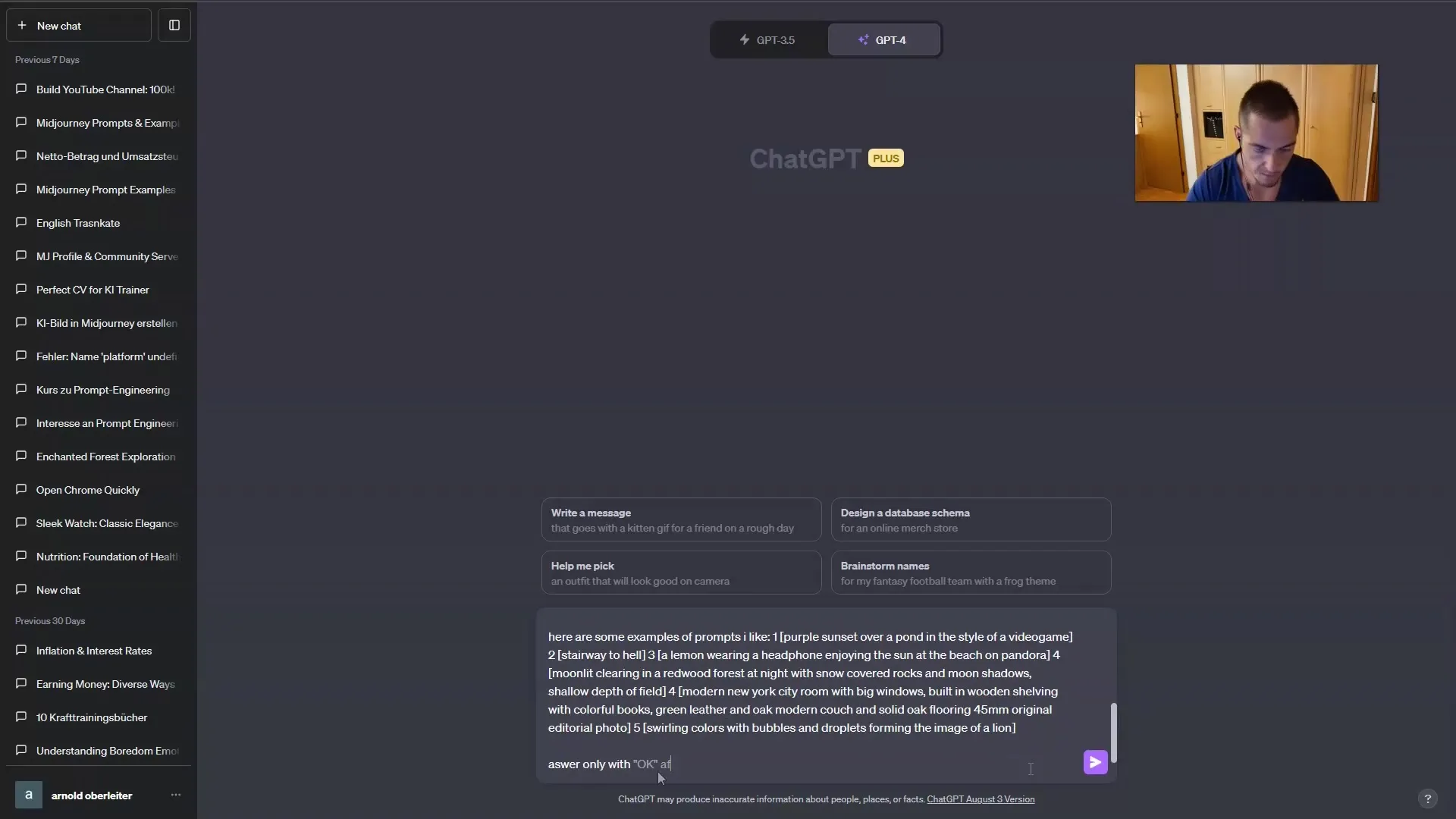The width and height of the screenshot is (1456, 819).
Task: Click the Edit/Compose icon top sidebar
Action: [x=174, y=25]
